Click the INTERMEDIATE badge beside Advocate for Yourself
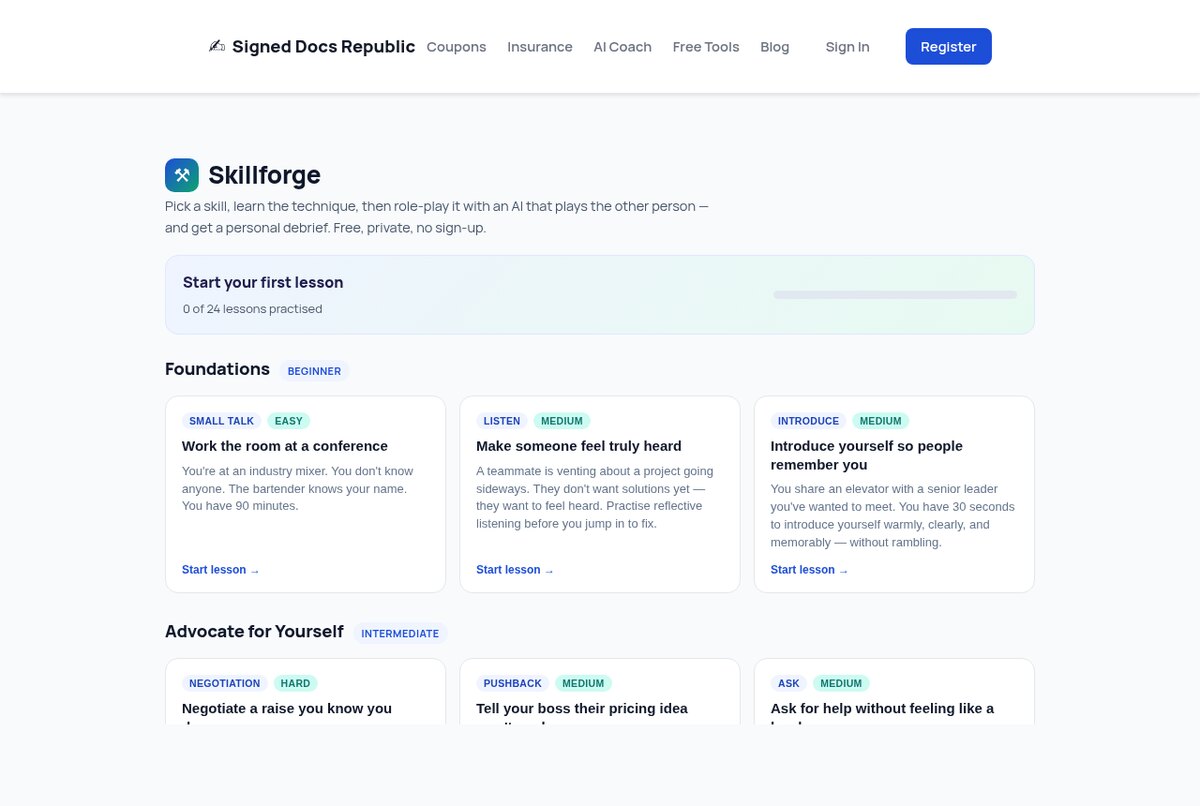 pos(400,633)
